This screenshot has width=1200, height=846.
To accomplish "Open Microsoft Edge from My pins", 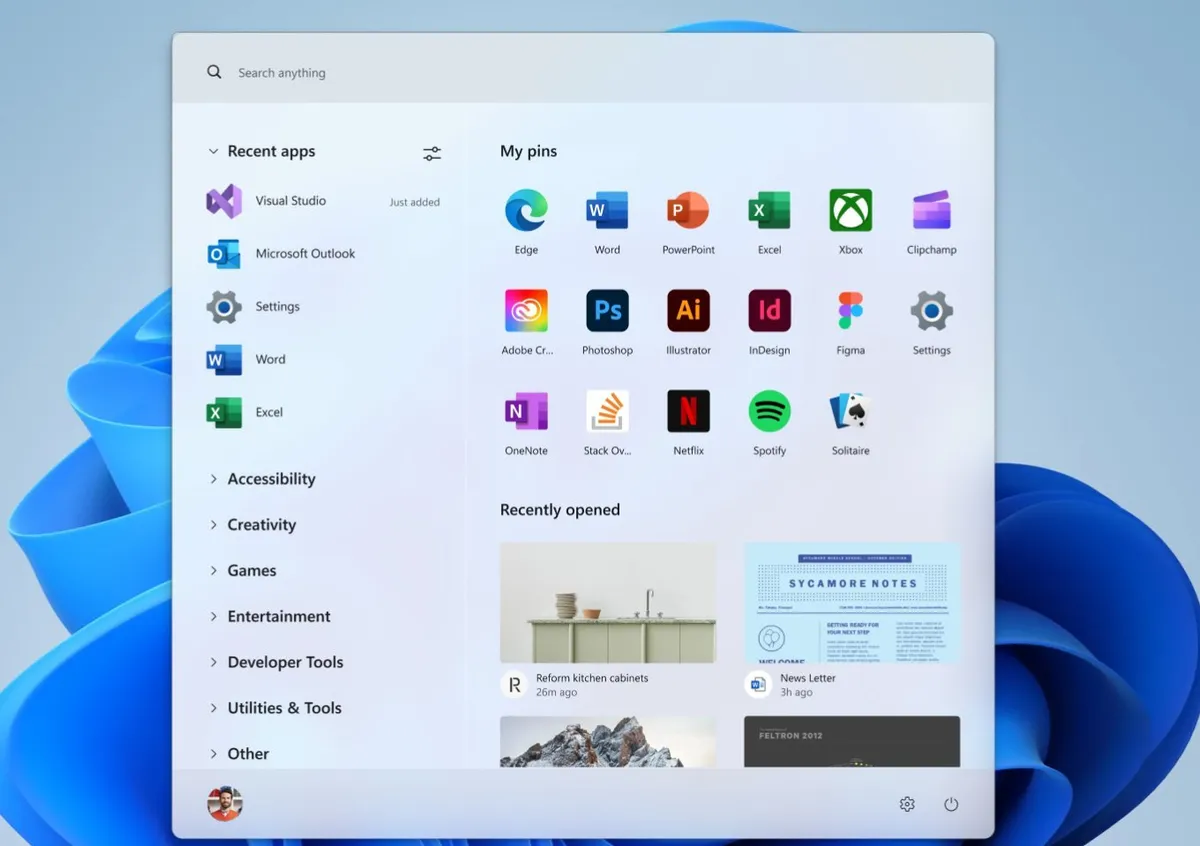I will [x=526, y=211].
